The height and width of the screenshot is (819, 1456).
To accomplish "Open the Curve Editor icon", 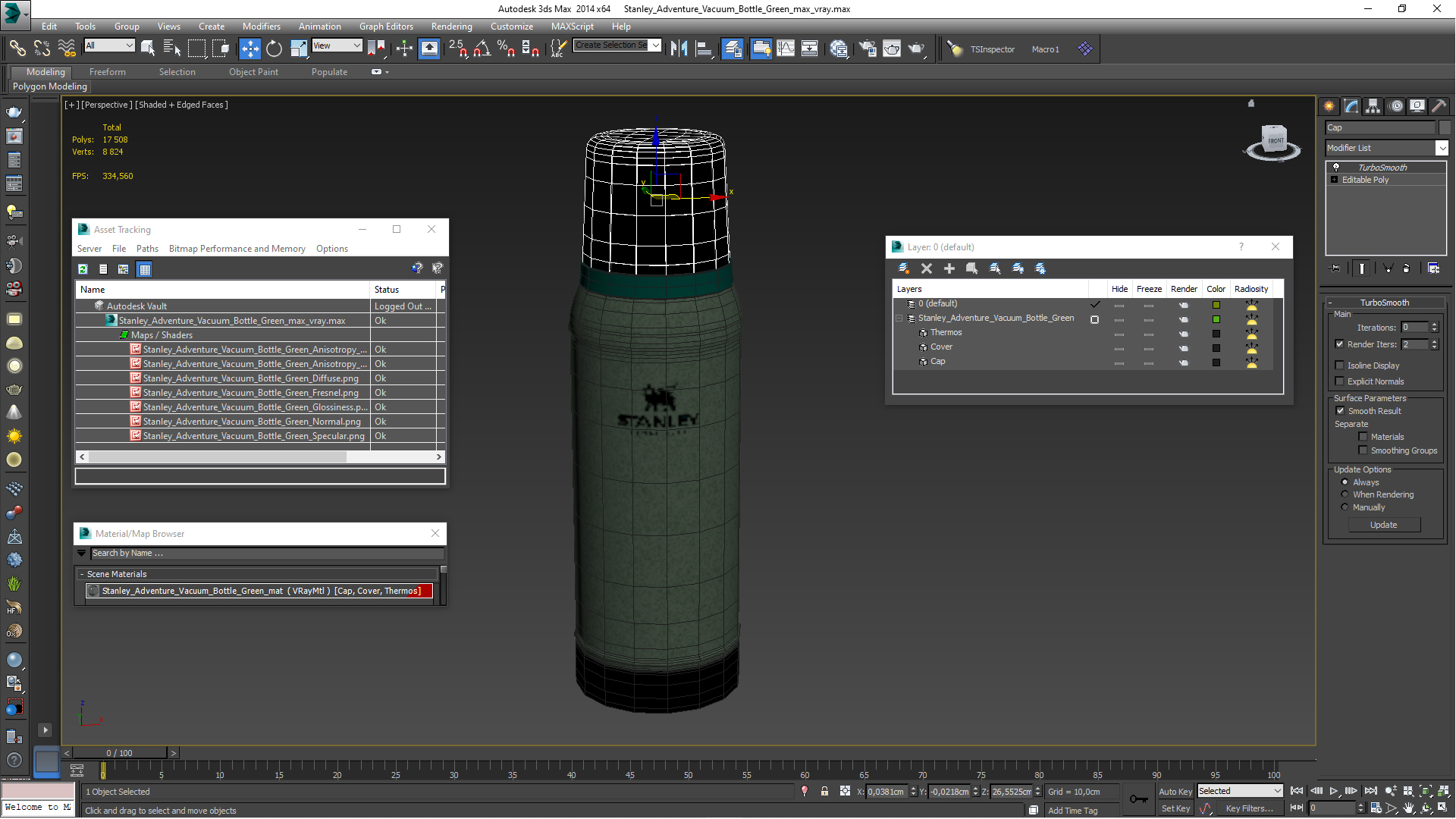I will (786, 49).
